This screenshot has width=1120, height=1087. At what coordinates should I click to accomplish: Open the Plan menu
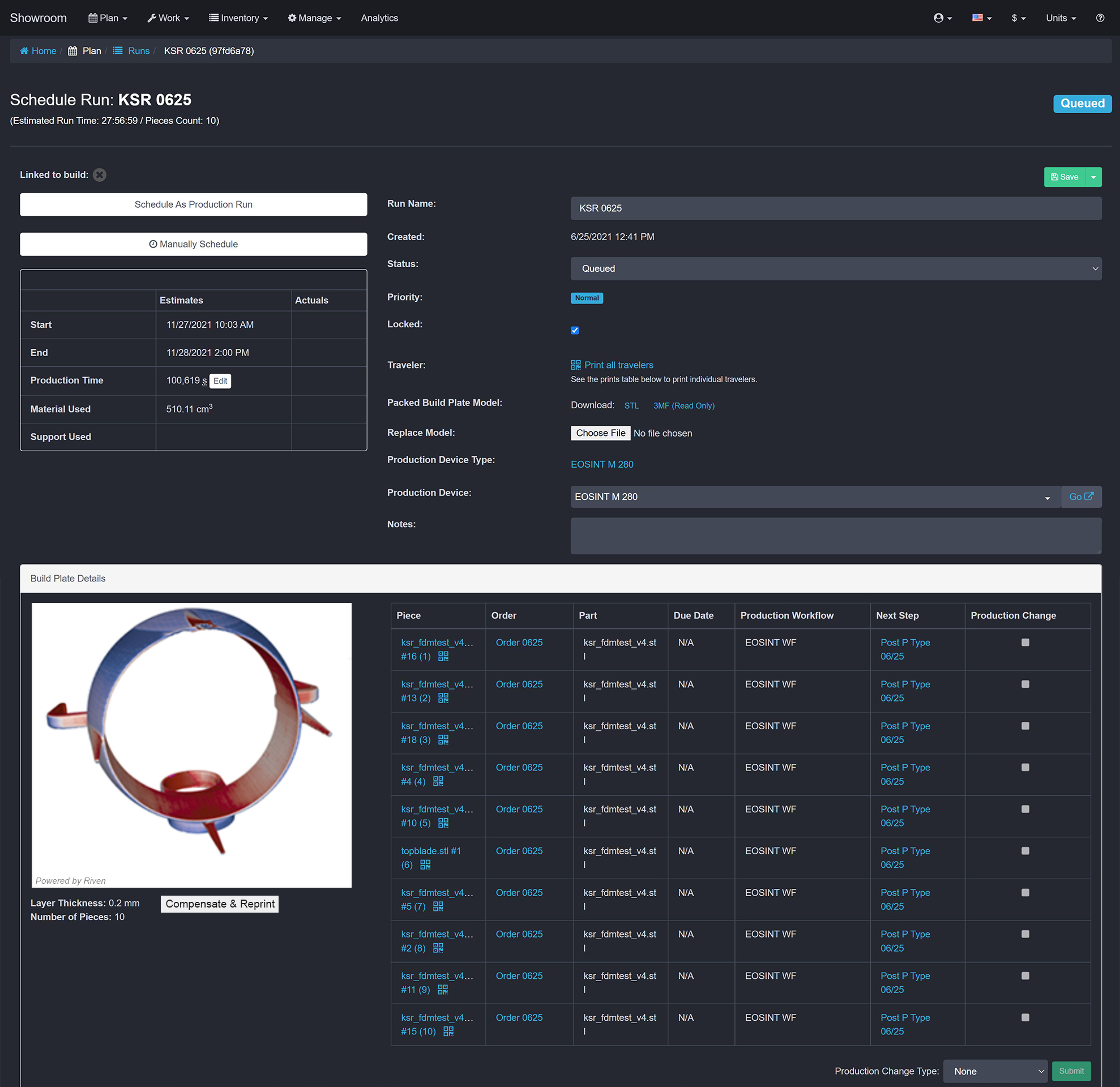point(108,18)
